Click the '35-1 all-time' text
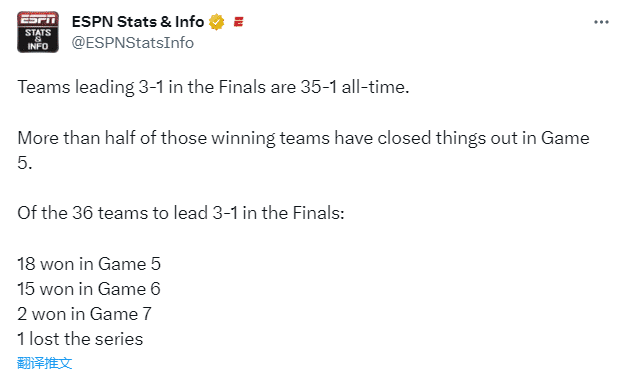 354,87
